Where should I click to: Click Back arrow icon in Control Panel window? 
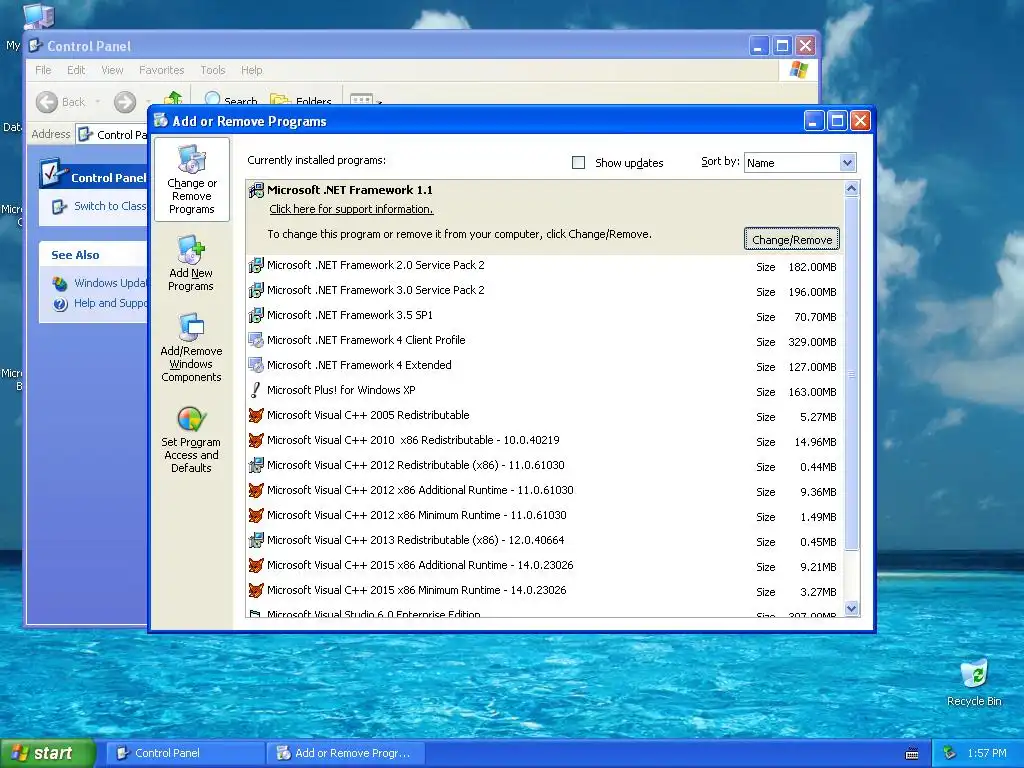pyautogui.click(x=46, y=102)
